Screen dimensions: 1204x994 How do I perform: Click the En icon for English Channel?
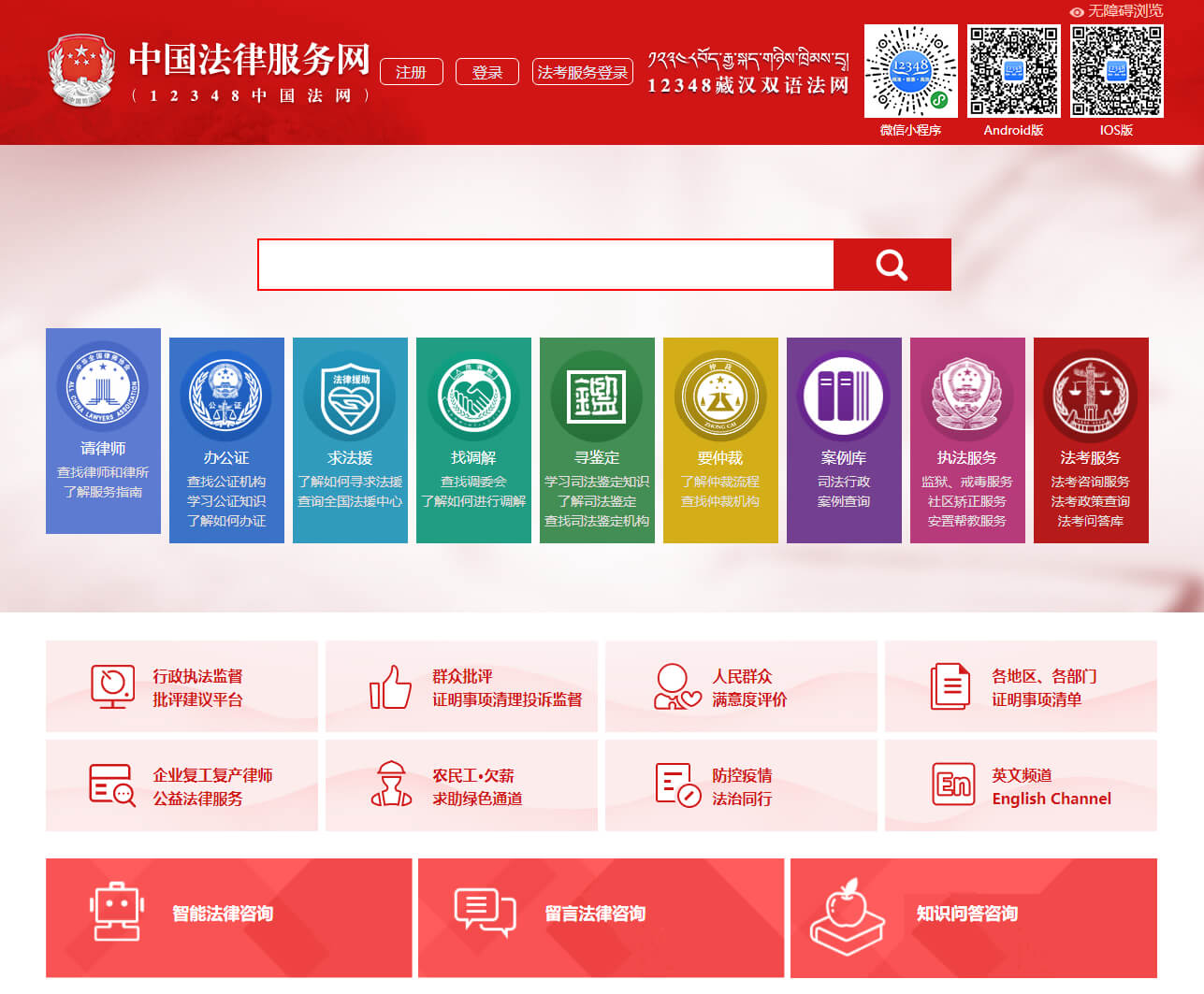click(953, 784)
